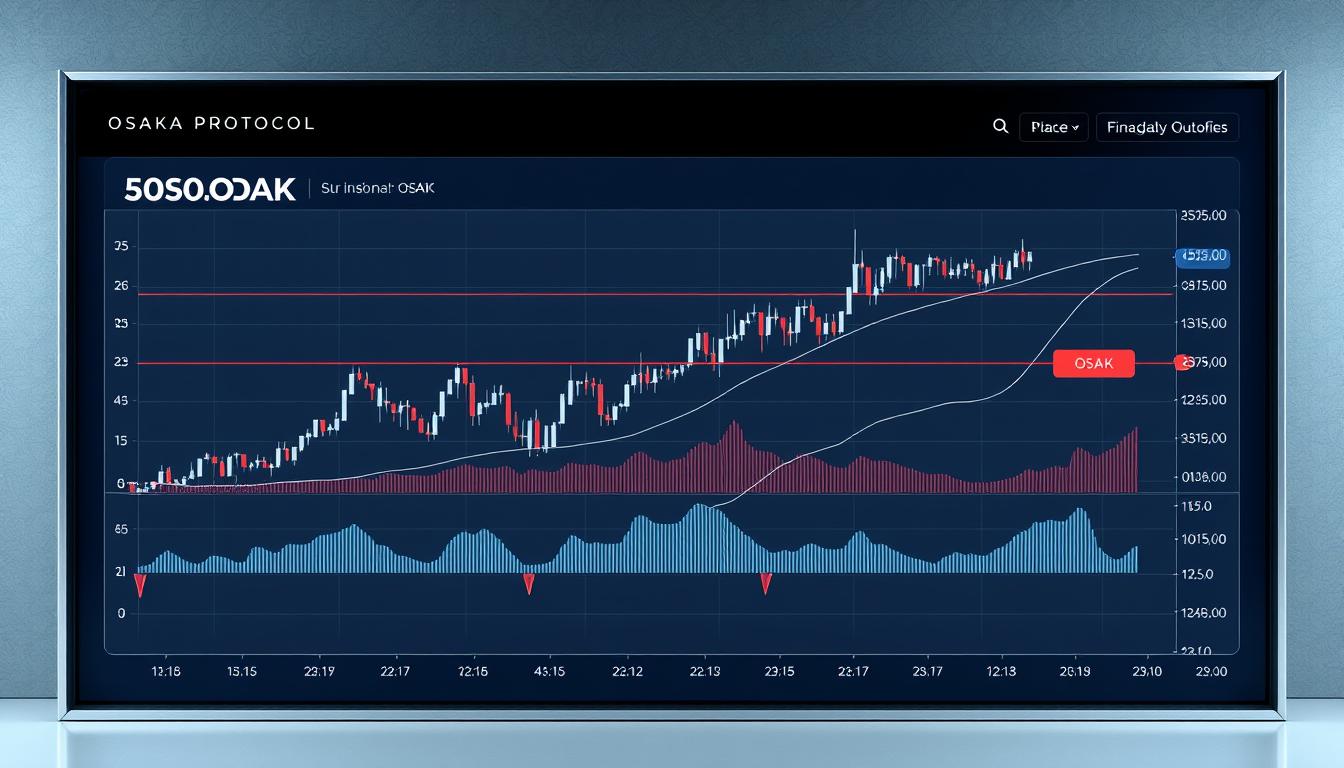Click the Finadaly Outofies button

tap(1167, 127)
